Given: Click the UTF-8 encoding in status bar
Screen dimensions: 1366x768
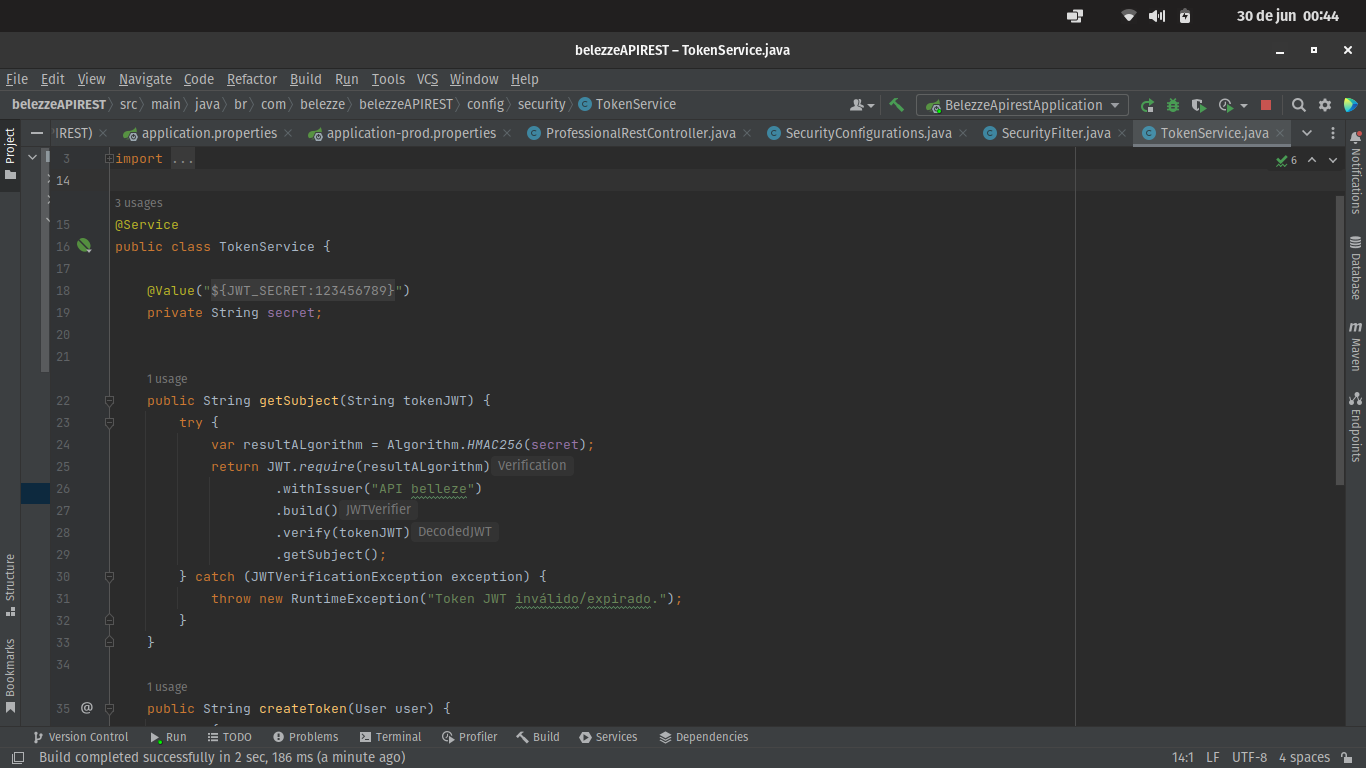Looking at the screenshot, I should click(x=1250, y=758).
